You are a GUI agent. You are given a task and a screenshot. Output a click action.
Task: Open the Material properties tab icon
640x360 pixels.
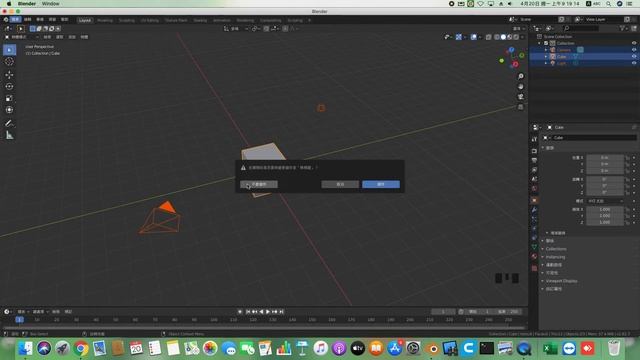534,256
